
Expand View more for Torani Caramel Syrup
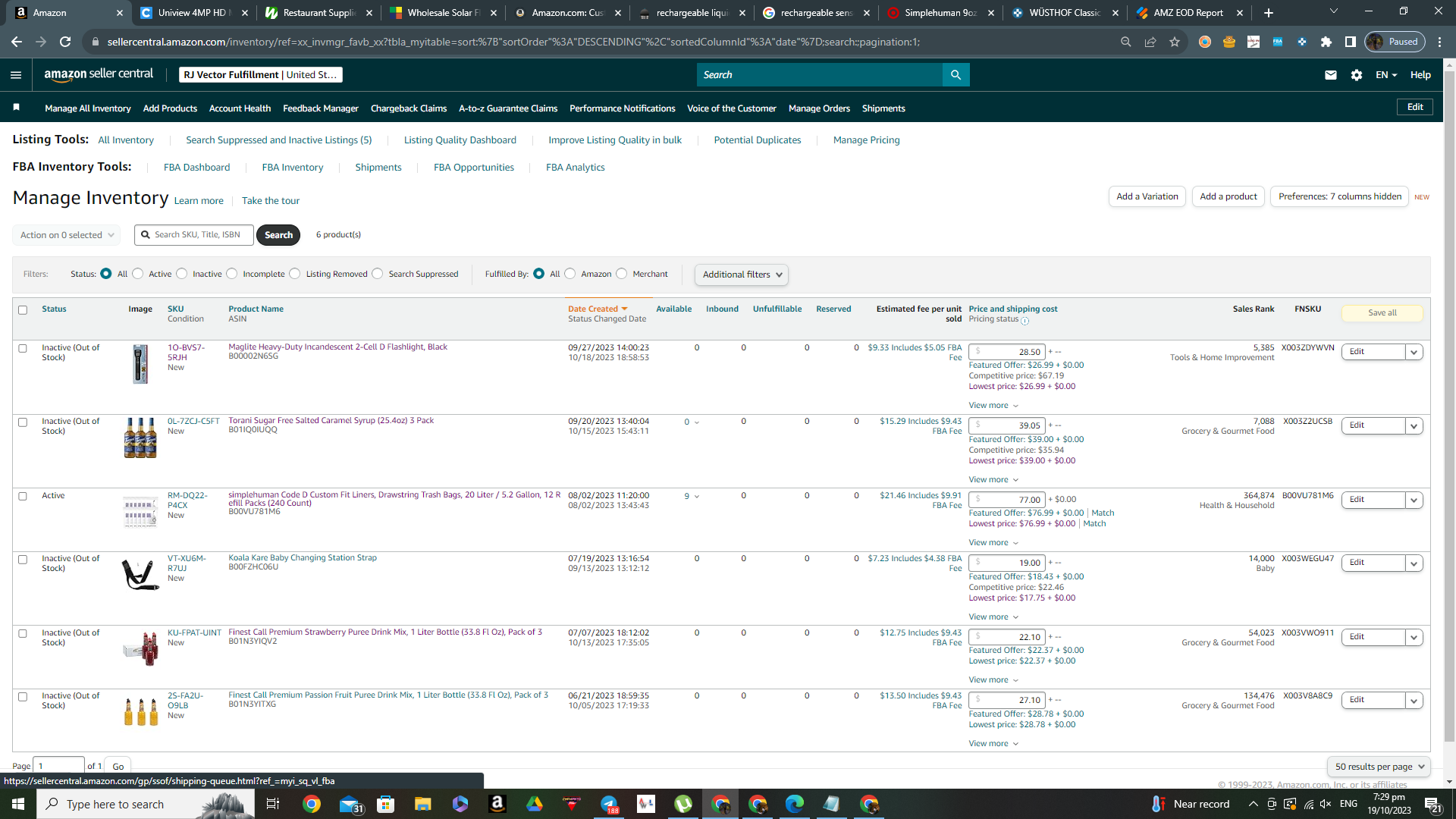(993, 479)
